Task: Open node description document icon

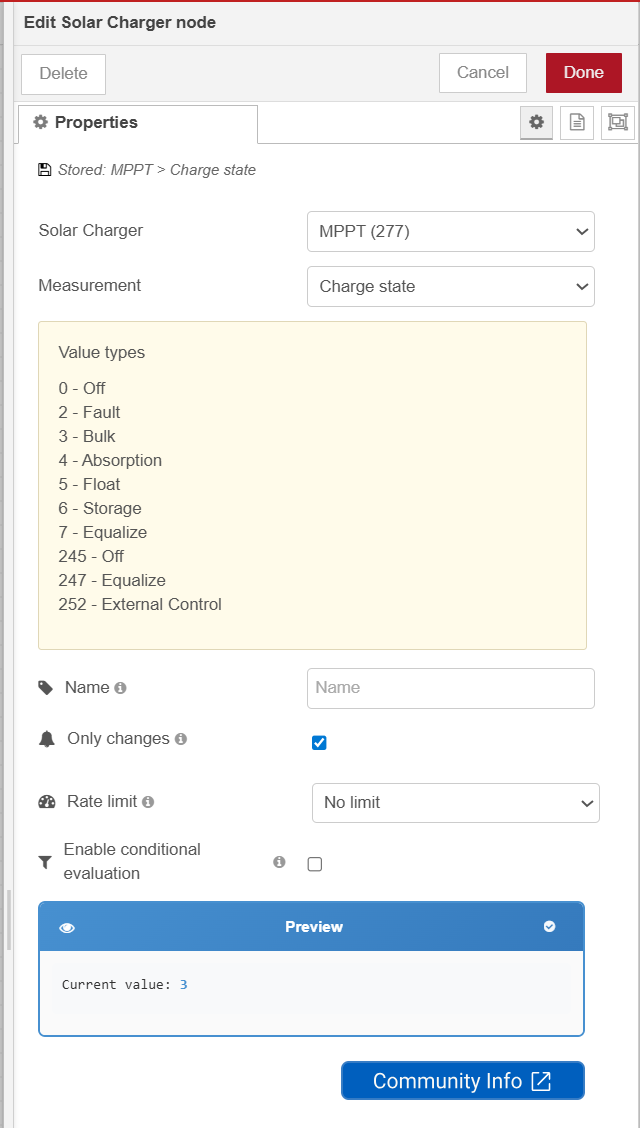Action: pyautogui.click(x=577, y=122)
